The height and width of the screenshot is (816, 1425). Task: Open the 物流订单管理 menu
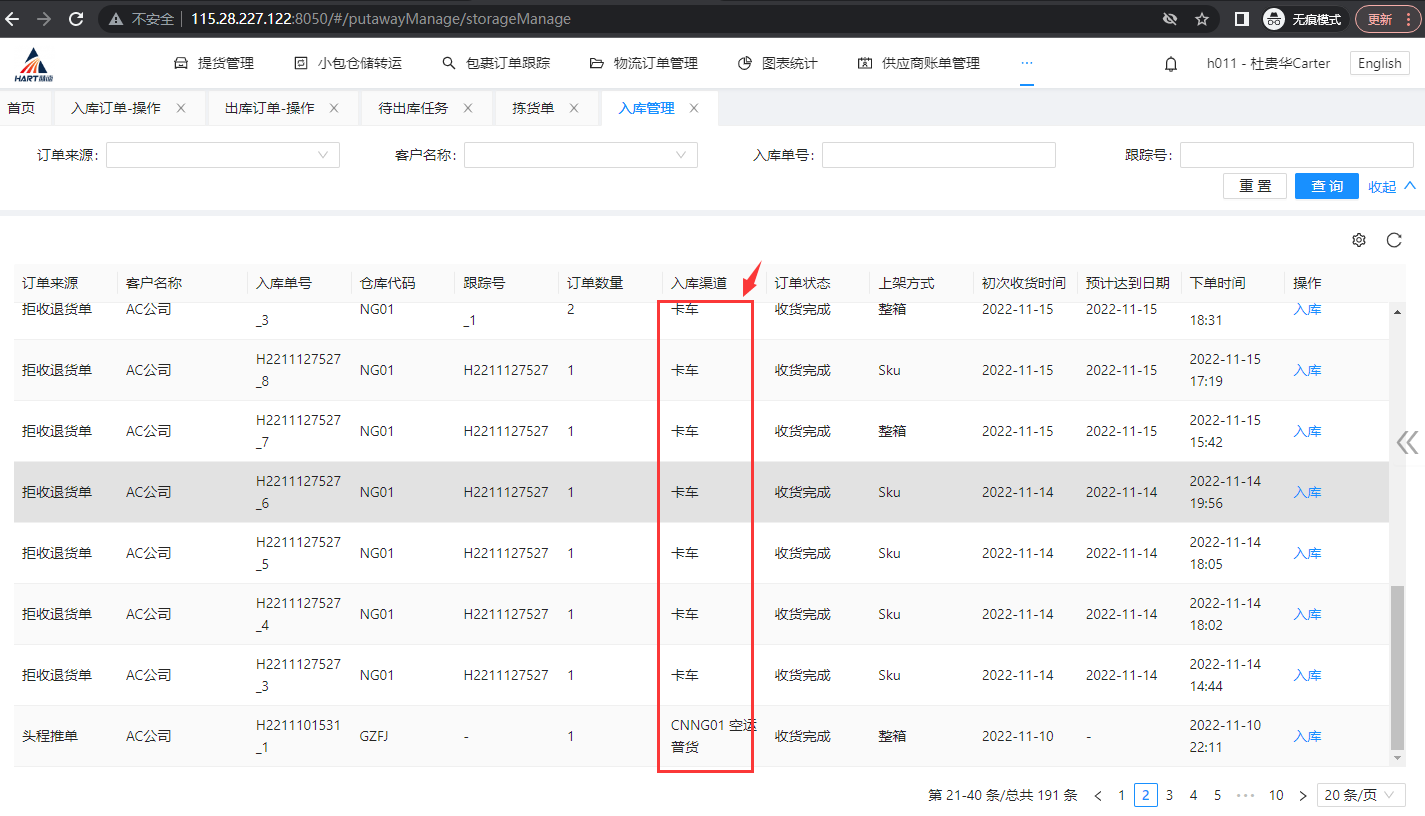pos(644,64)
